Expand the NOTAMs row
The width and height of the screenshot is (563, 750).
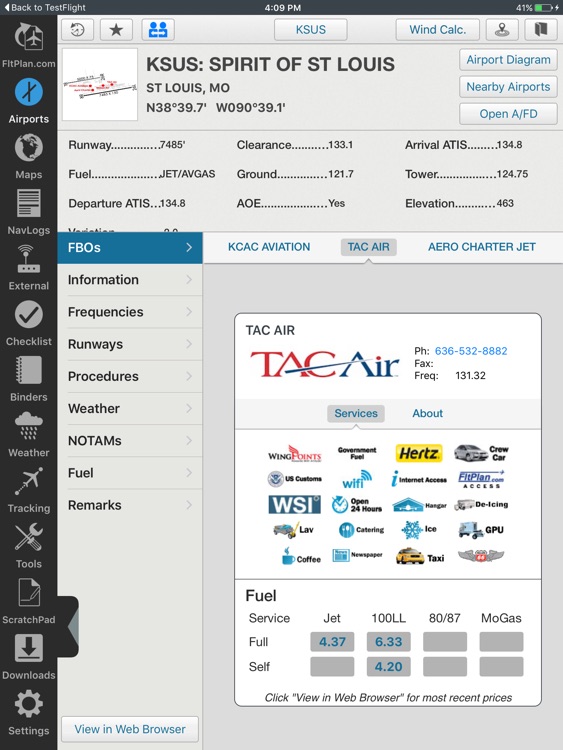130,441
